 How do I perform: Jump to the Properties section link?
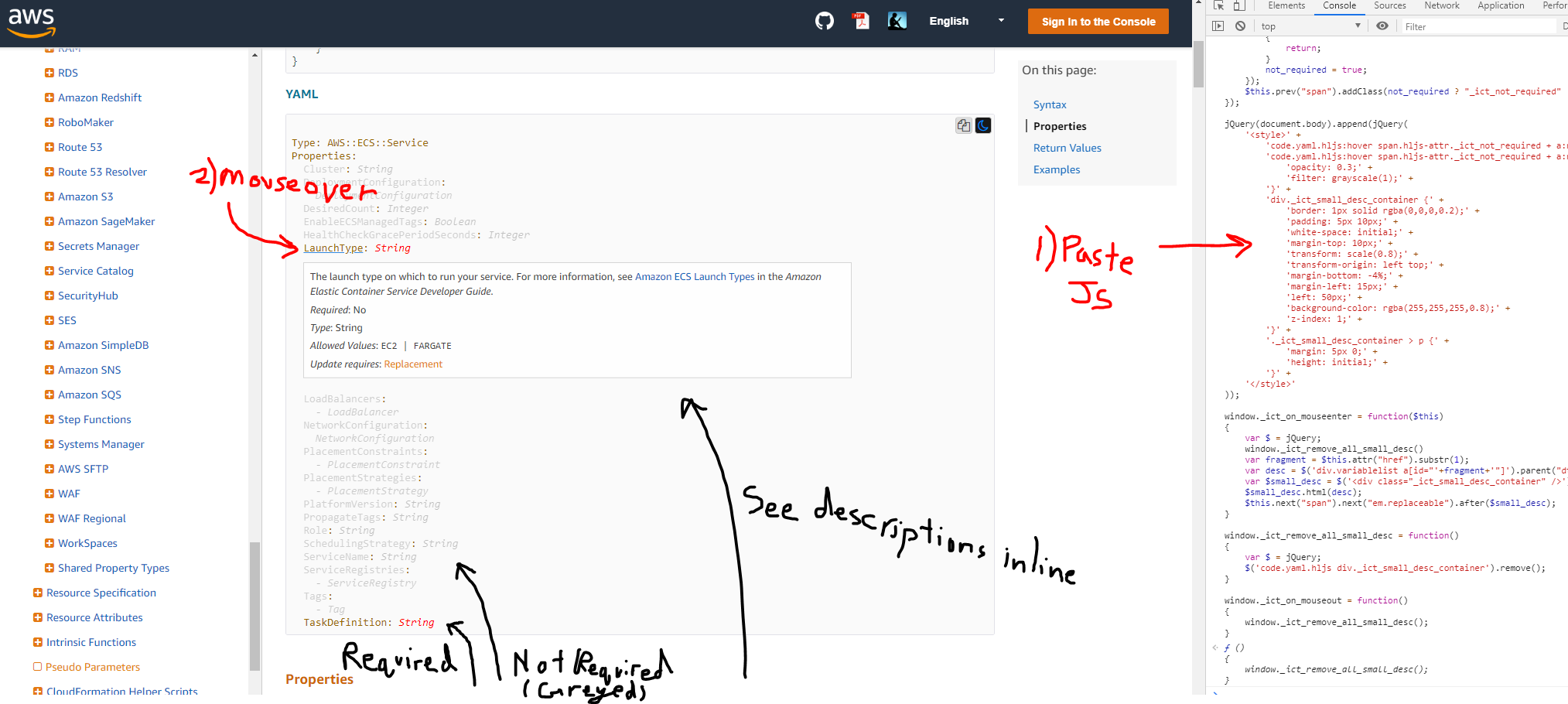(1060, 126)
